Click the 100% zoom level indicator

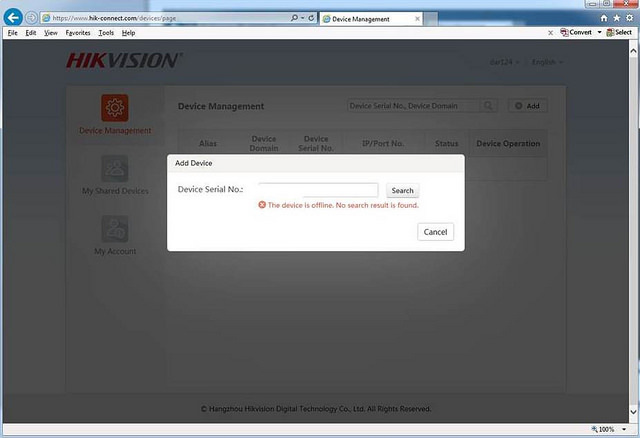click(603, 429)
